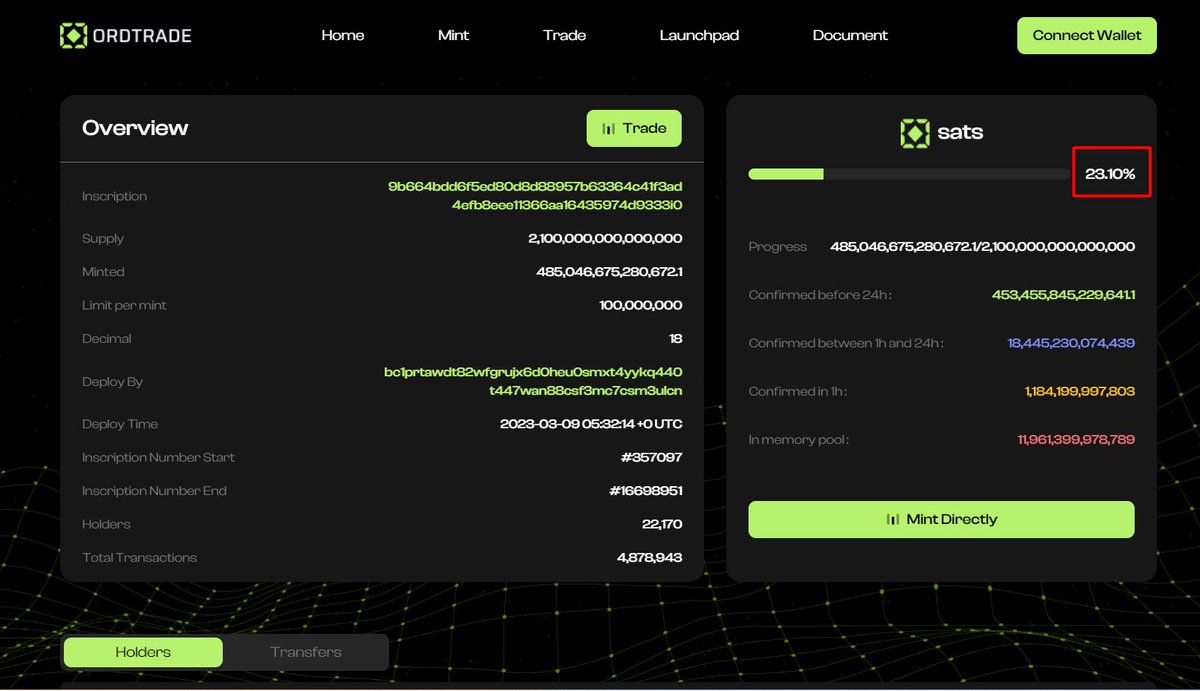Open the Trade navigation item
The height and width of the screenshot is (691, 1200).
[565, 35]
